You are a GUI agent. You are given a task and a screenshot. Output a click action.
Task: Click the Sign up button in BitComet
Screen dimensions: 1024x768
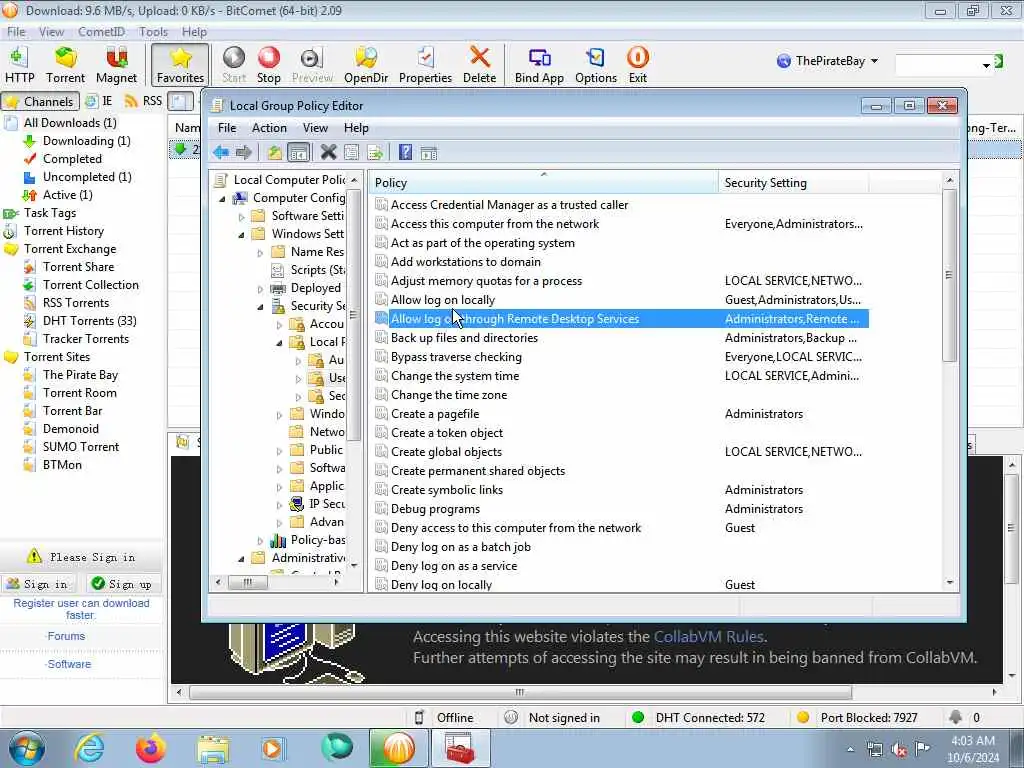122,584
